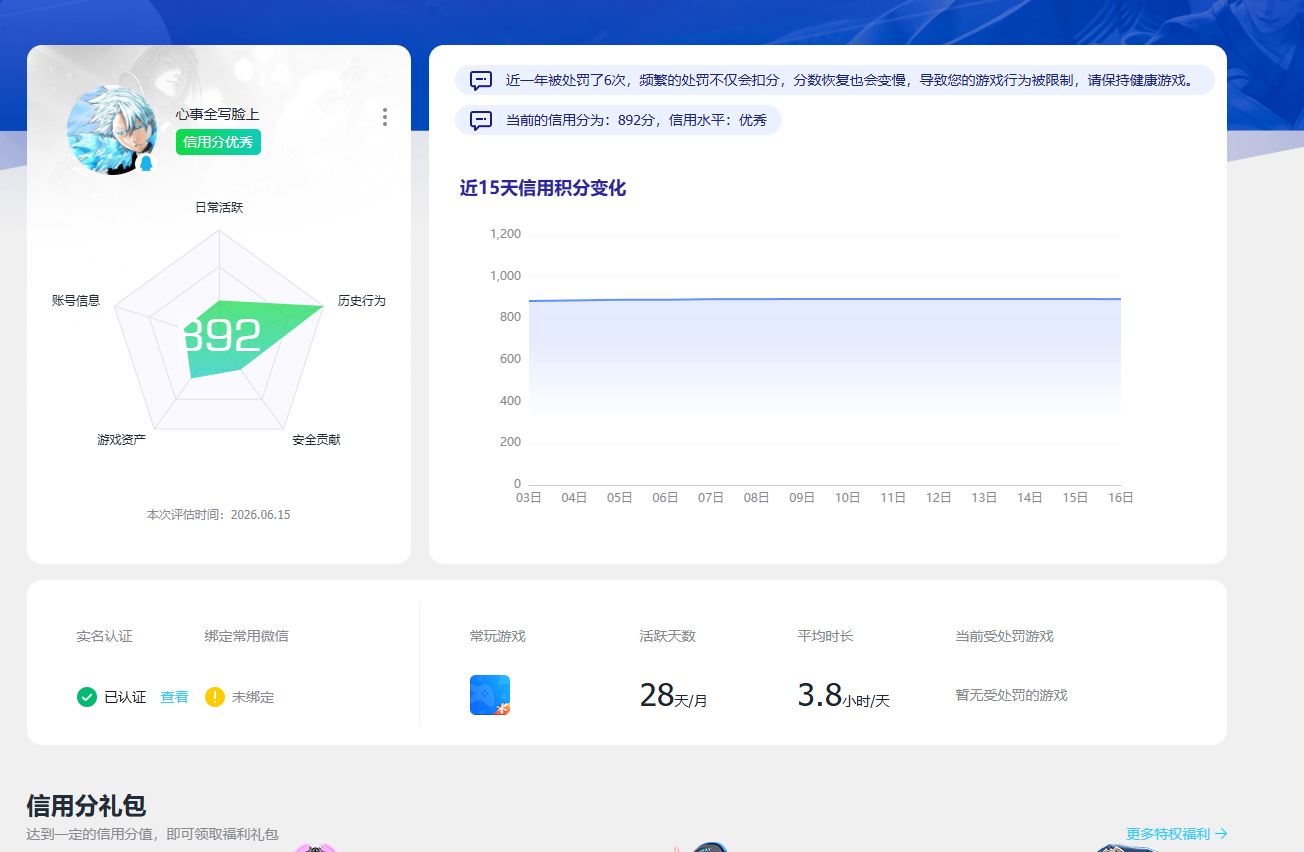Image resolution: width=1304 pixels, height=852 pixels.
Task: Click the chat icon beside current score notice
Action: (481, 120)
